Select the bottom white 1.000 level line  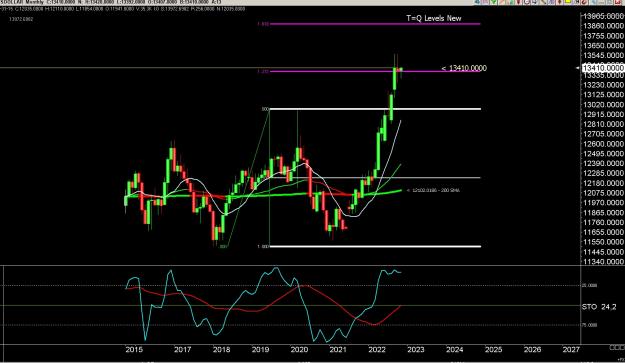[375, 246]
